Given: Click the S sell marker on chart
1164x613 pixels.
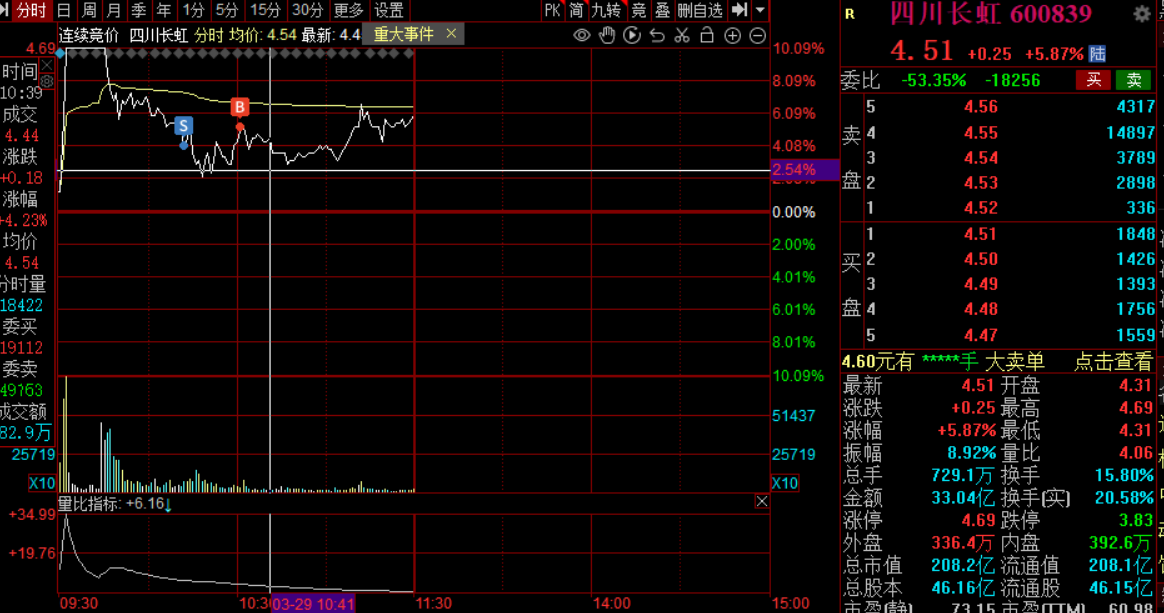Looking at the screenshot, I should [183, 126].
